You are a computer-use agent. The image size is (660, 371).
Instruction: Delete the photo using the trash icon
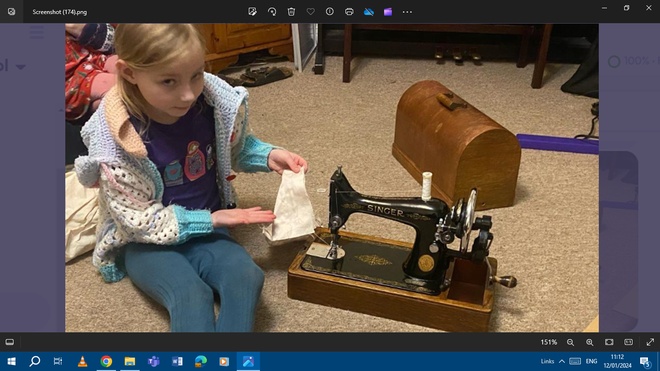tap(291, 12)
